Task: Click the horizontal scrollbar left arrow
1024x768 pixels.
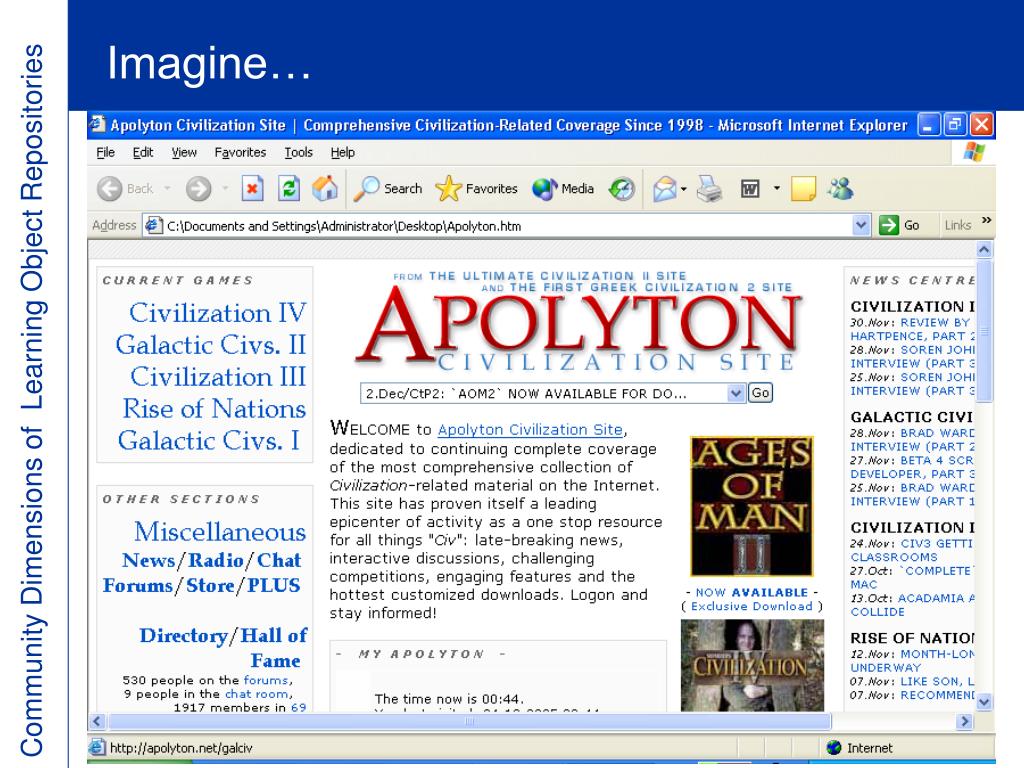Action: (97, 722)
